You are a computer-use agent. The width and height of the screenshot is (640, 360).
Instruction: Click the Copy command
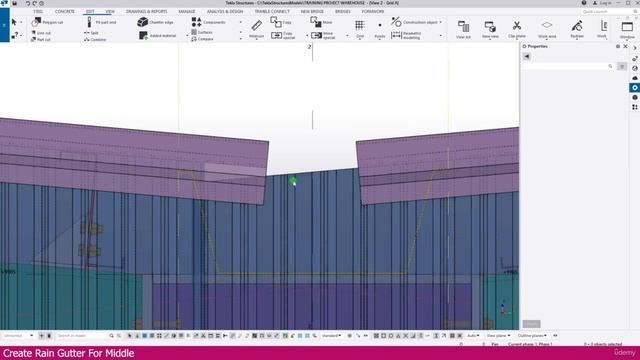[281, 22]
